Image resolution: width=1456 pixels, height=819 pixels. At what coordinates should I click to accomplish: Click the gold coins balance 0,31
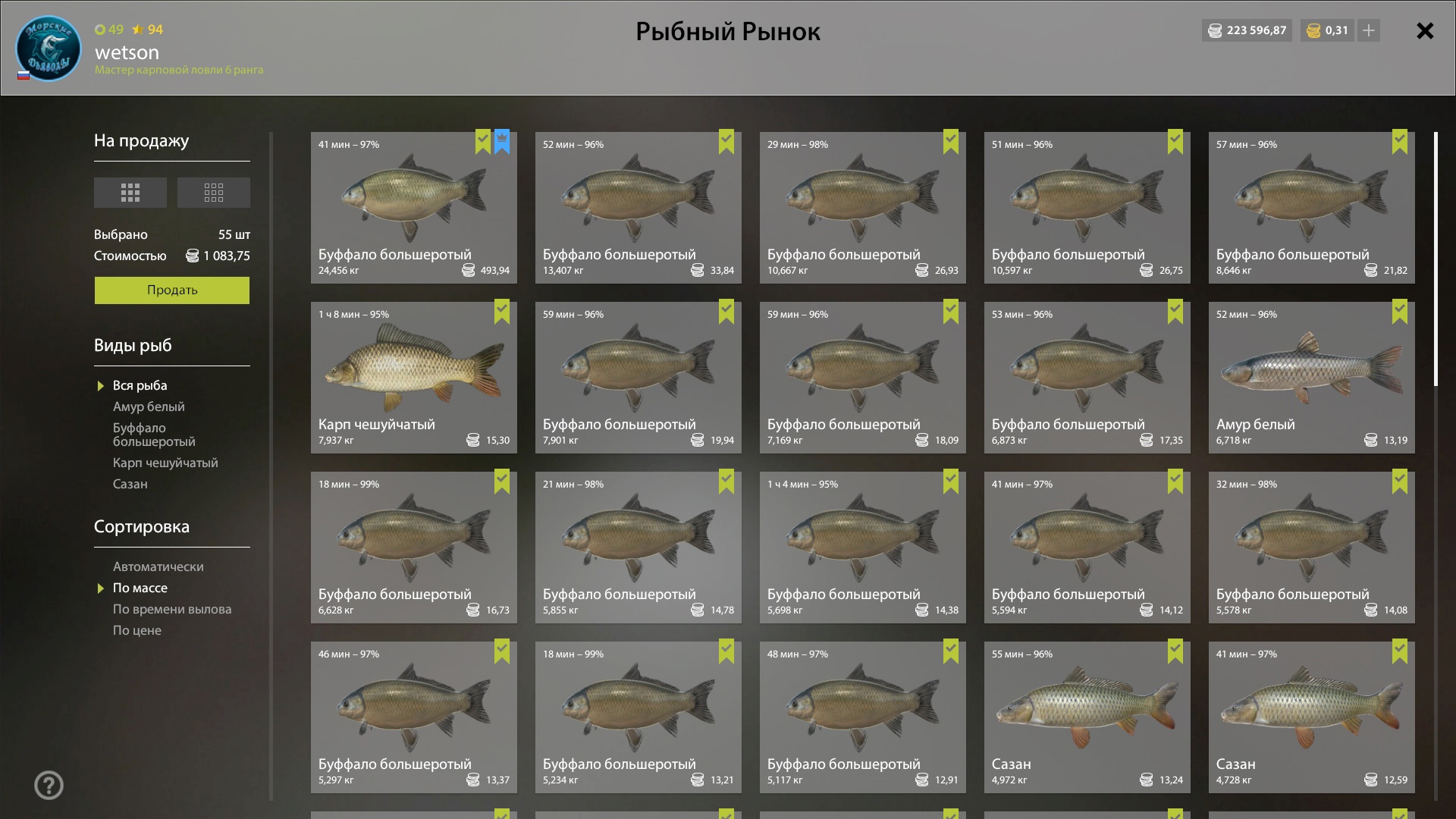(x=1328, y=30)
